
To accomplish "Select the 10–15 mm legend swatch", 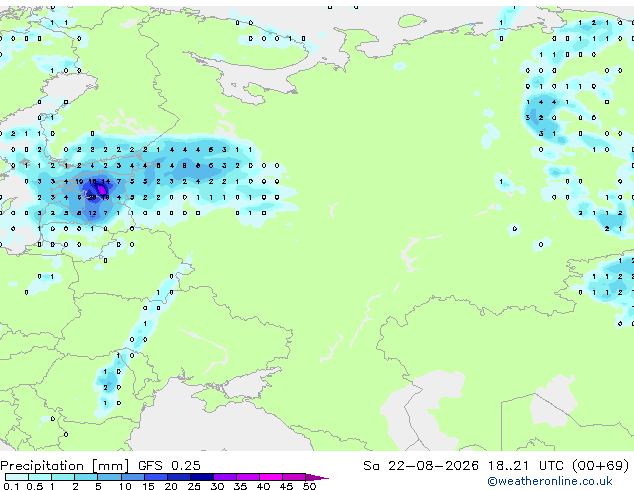I will [133, 477].
